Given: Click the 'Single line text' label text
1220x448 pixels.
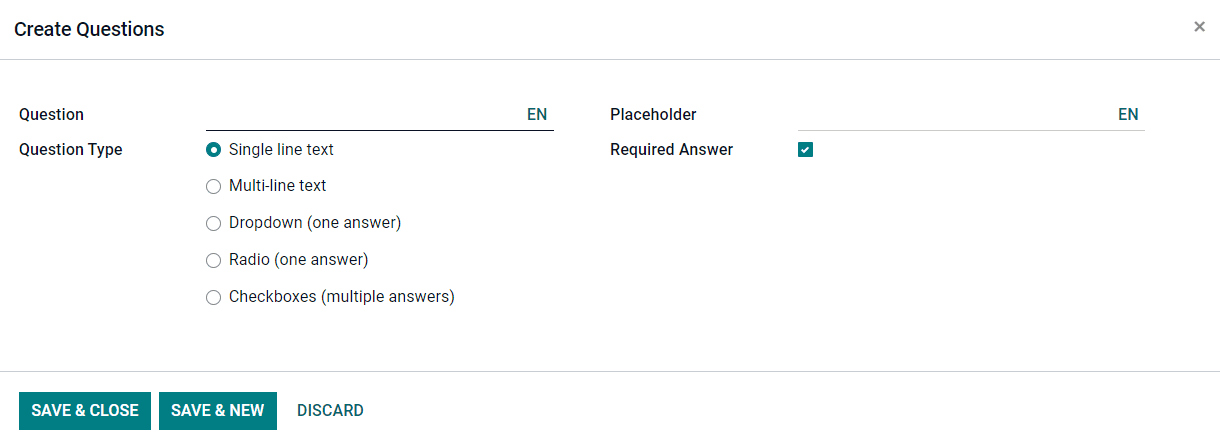Looking at the screenshot, I should [281, 150].
